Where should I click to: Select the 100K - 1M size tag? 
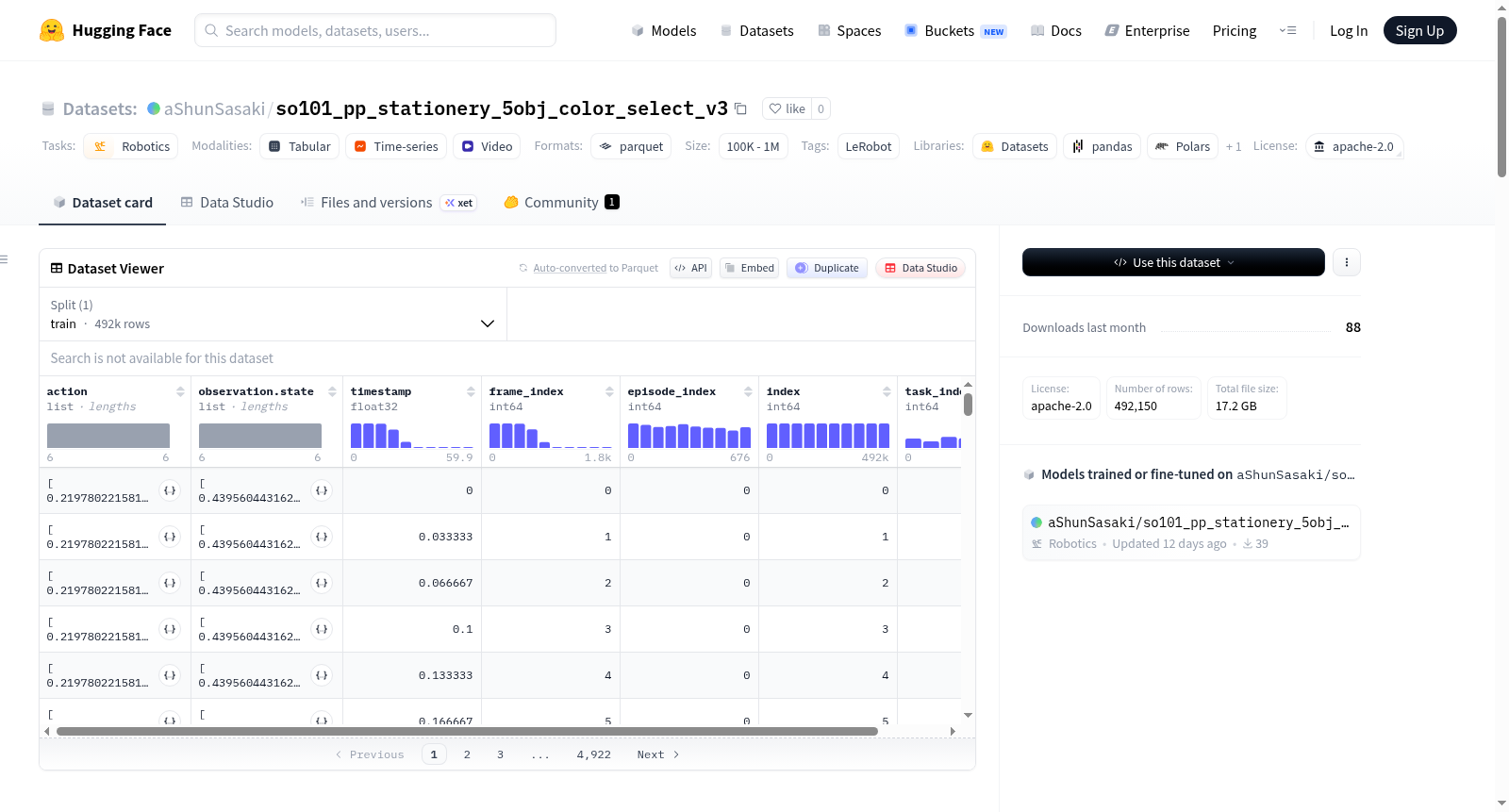click(753, 146)
